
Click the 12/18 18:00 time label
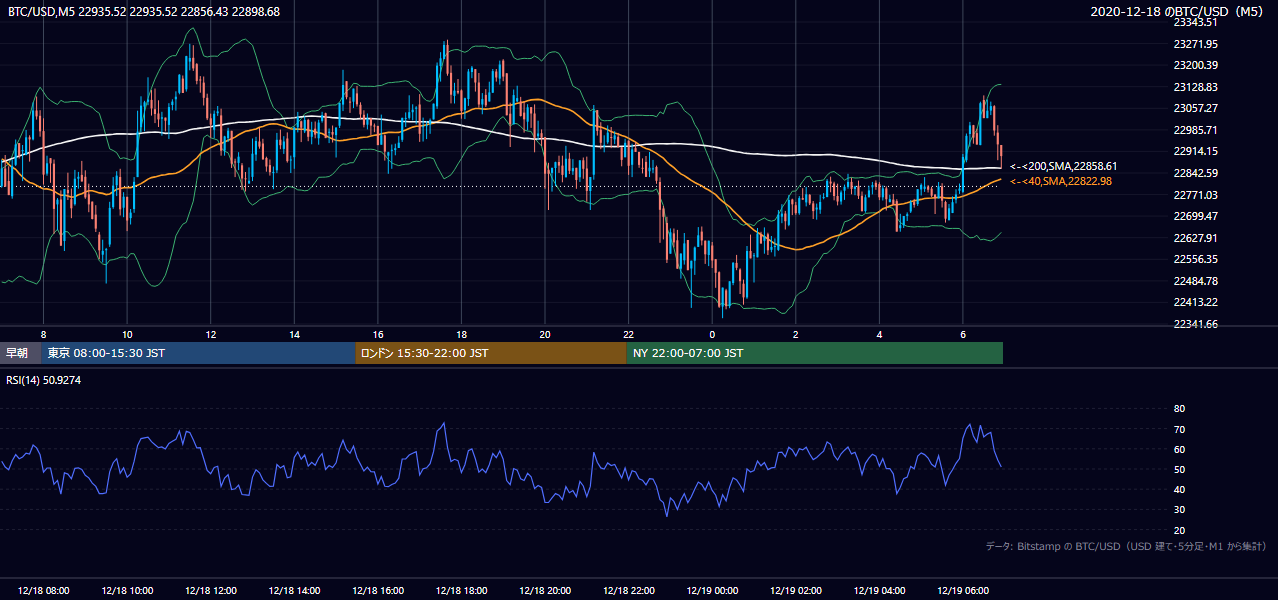click(x=461, y=591)
